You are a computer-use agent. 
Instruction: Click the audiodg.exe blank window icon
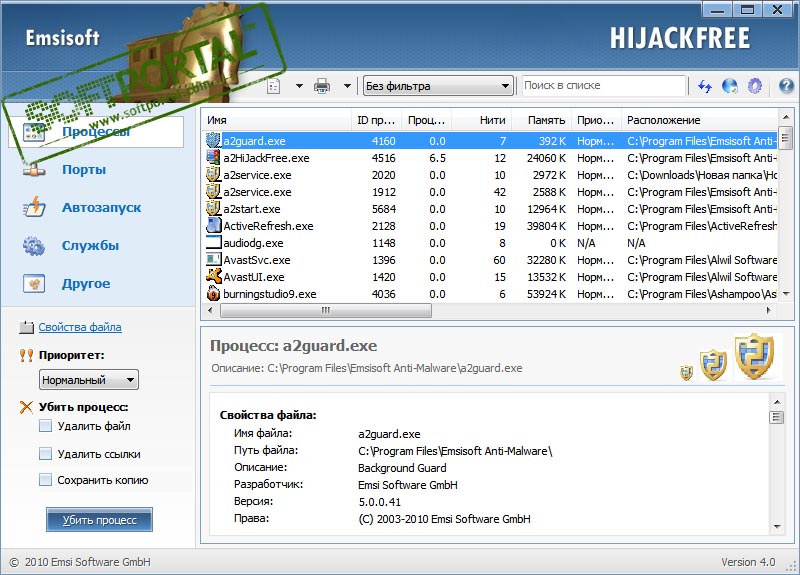pos(213,242)
